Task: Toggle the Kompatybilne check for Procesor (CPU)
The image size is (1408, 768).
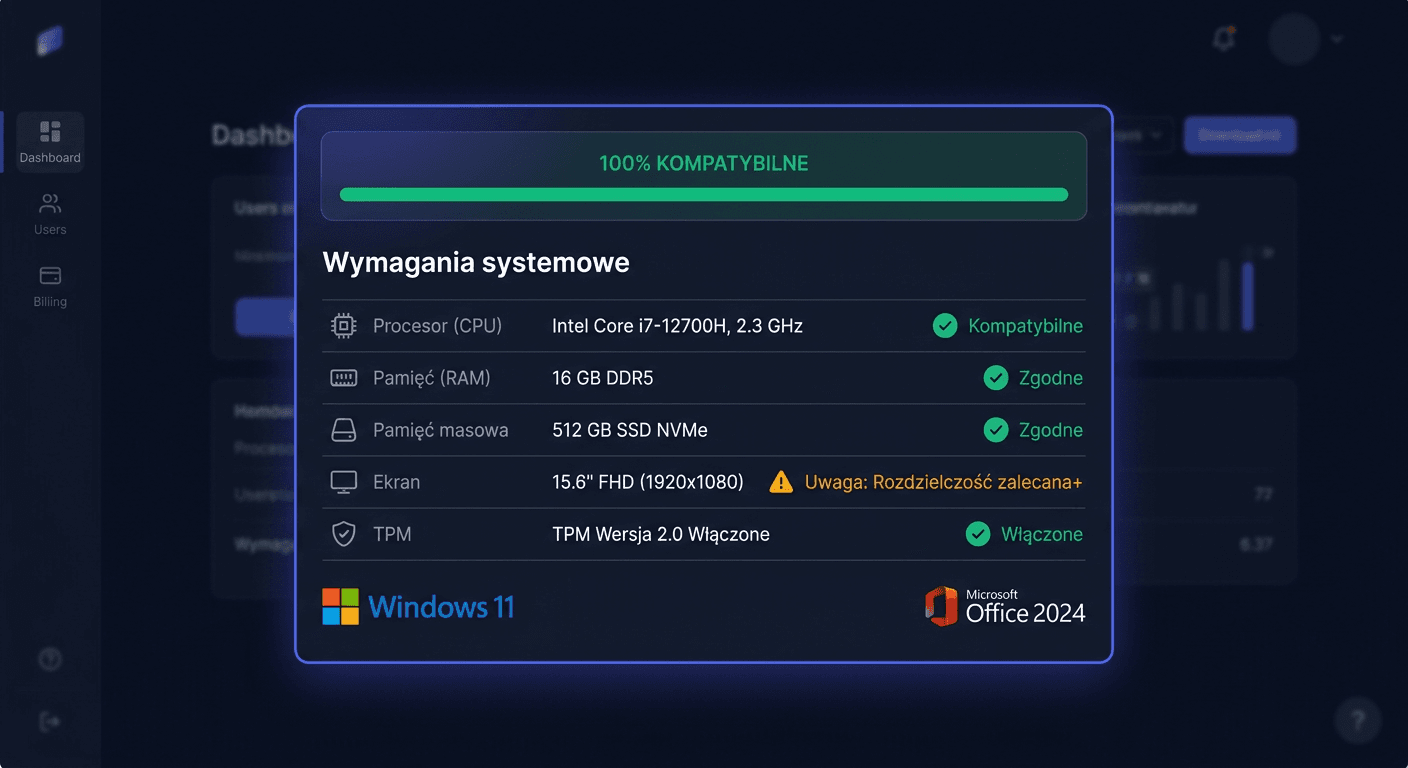Action: coord(945,325)
